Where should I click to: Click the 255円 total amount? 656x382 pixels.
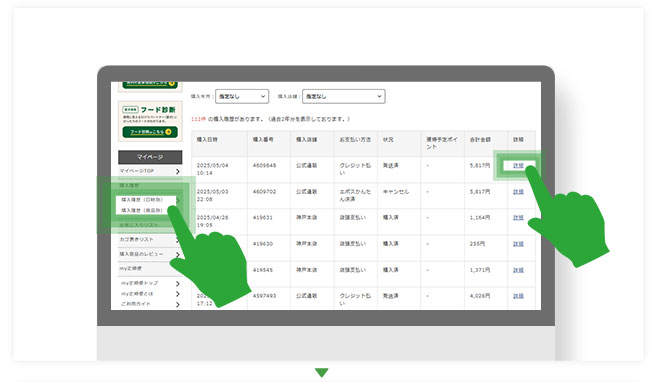[477, 244]
